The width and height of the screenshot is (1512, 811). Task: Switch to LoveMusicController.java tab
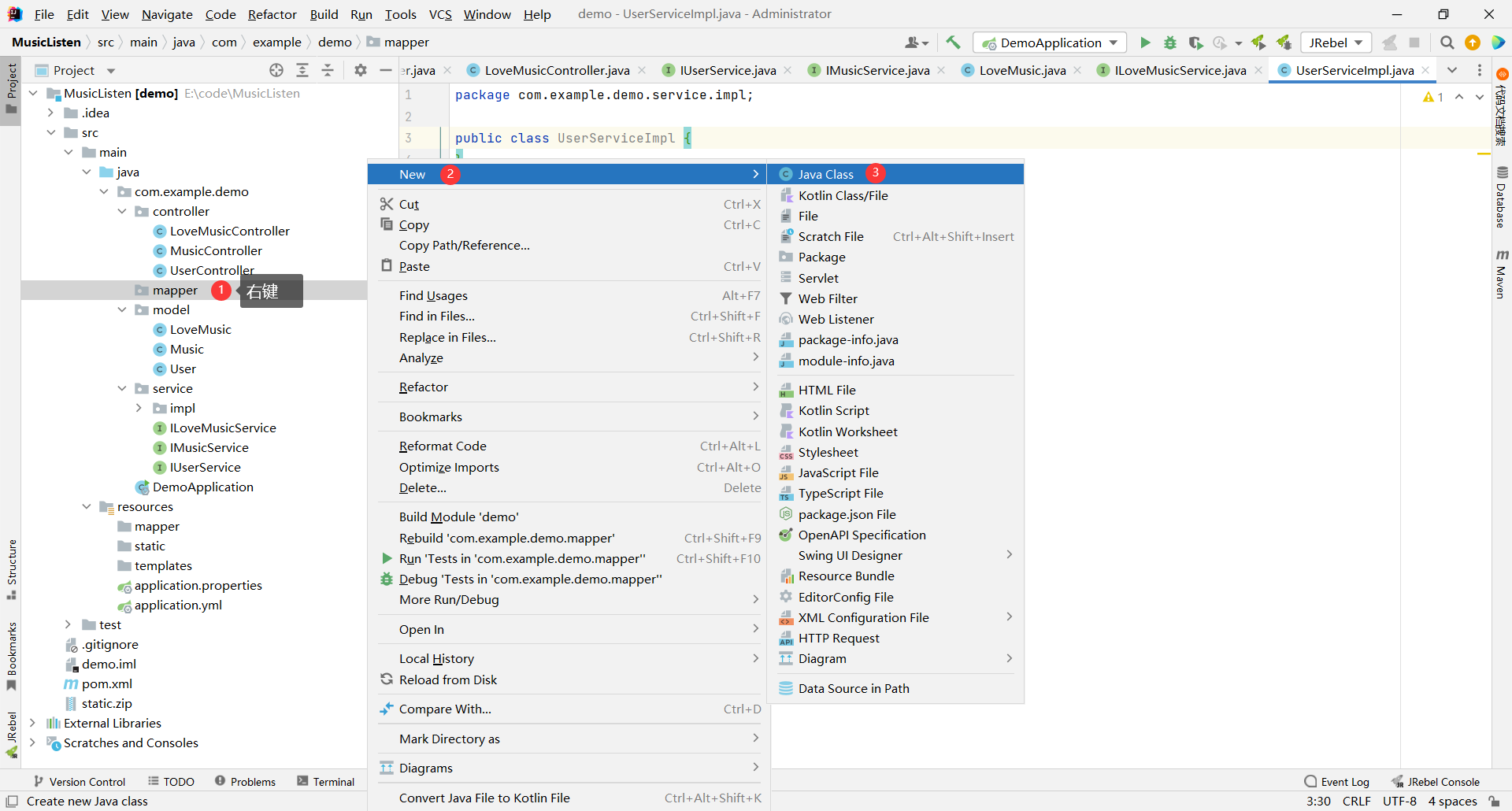pyautogui.click(x=557, y=70)
